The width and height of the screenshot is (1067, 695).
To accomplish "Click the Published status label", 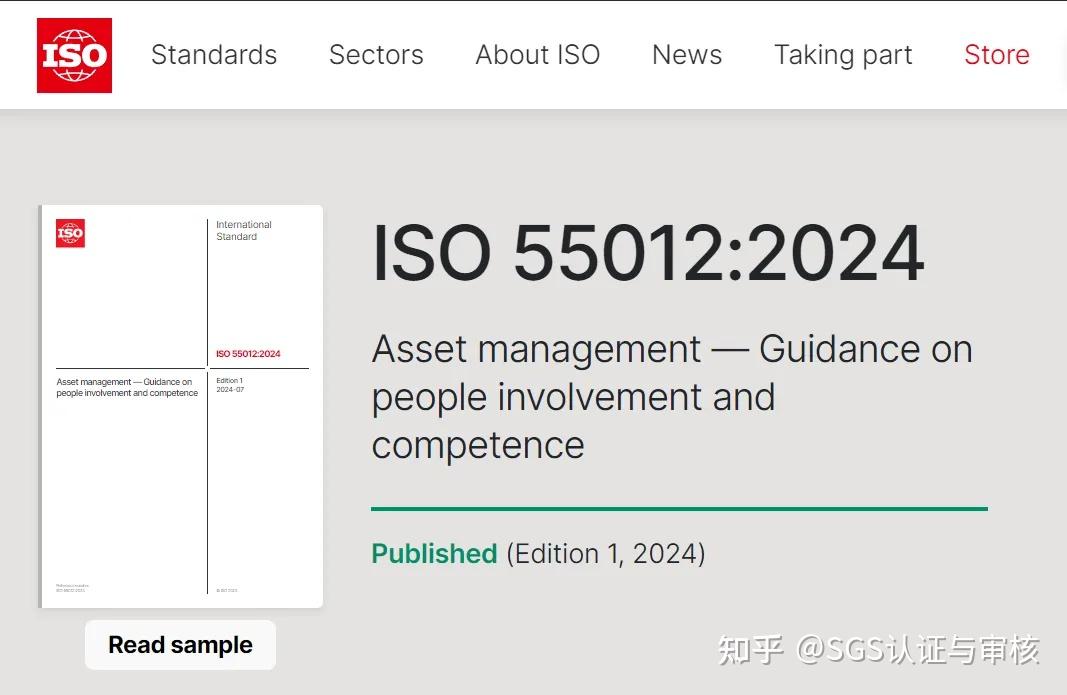I will (434, 553).
